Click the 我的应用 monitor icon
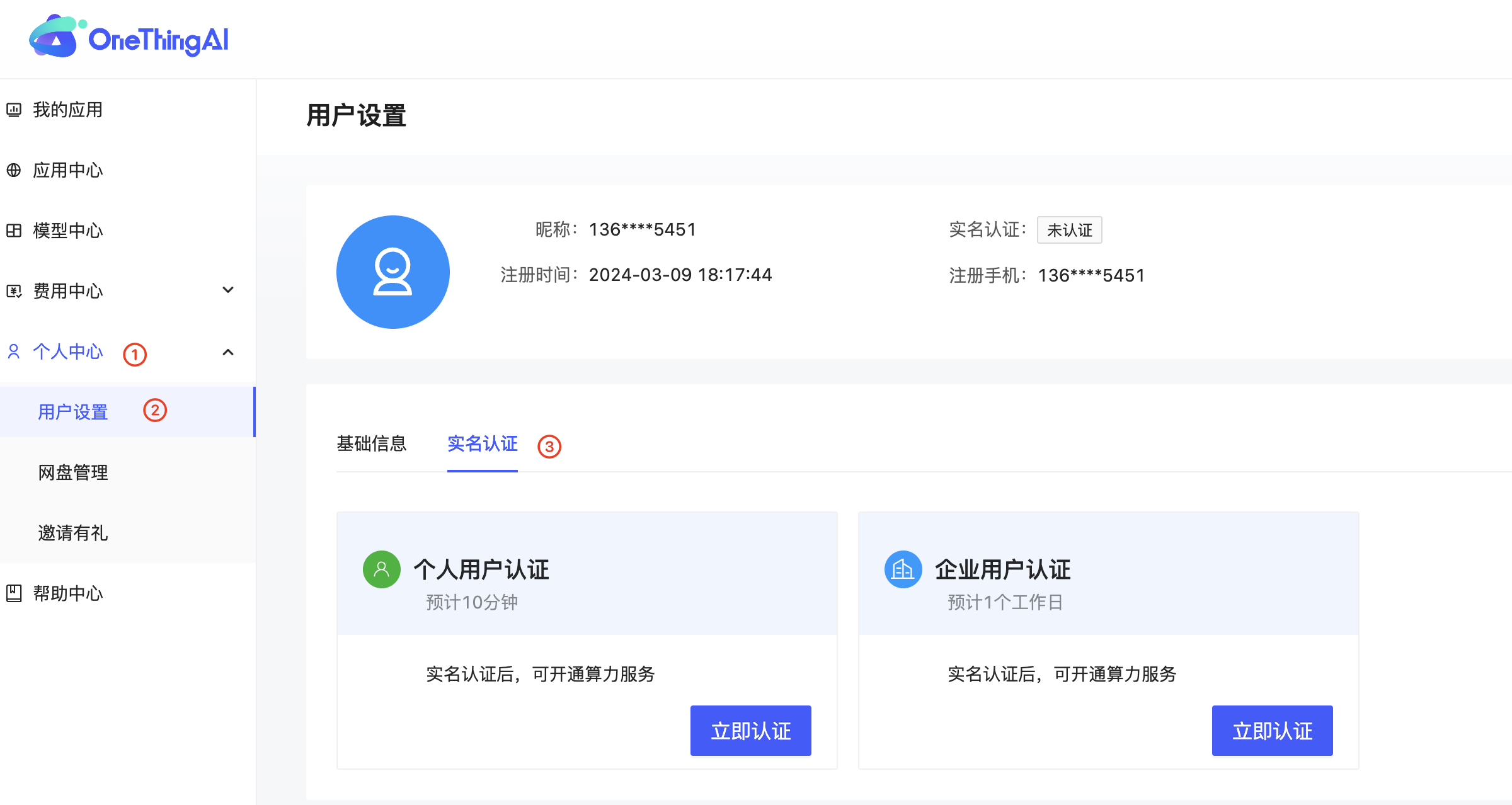Viewport: 1512px width, 805px height. coord(14,110)
